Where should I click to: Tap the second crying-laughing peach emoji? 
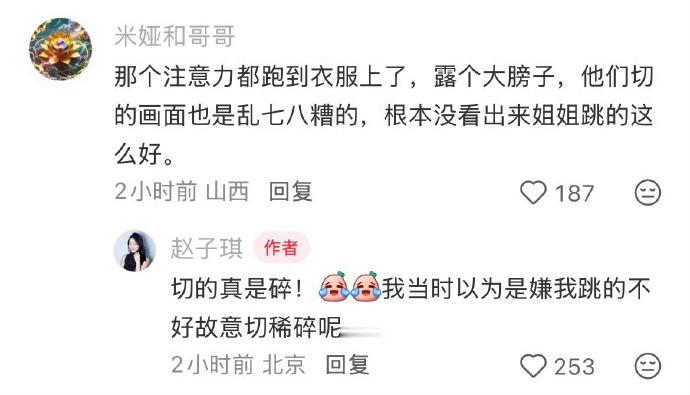[x=366, y=287]
